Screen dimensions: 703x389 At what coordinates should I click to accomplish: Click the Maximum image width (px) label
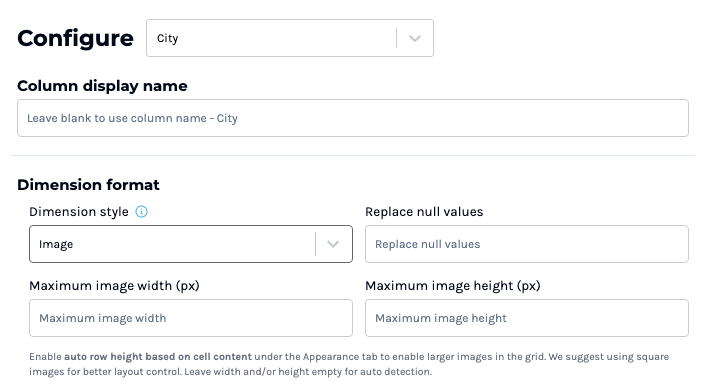tap(114, 285)
